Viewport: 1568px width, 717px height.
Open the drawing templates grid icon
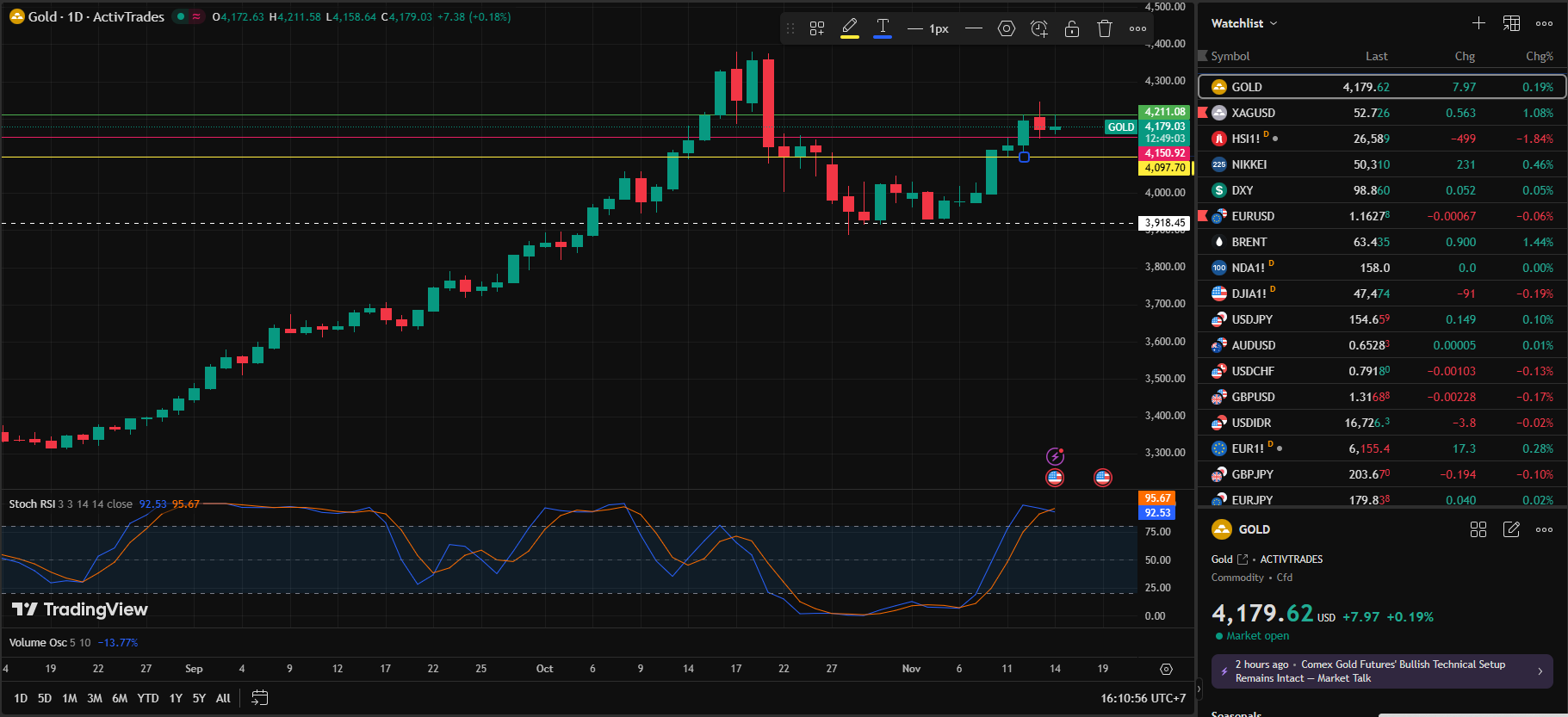pyautogui.click(x=817, y=28)
